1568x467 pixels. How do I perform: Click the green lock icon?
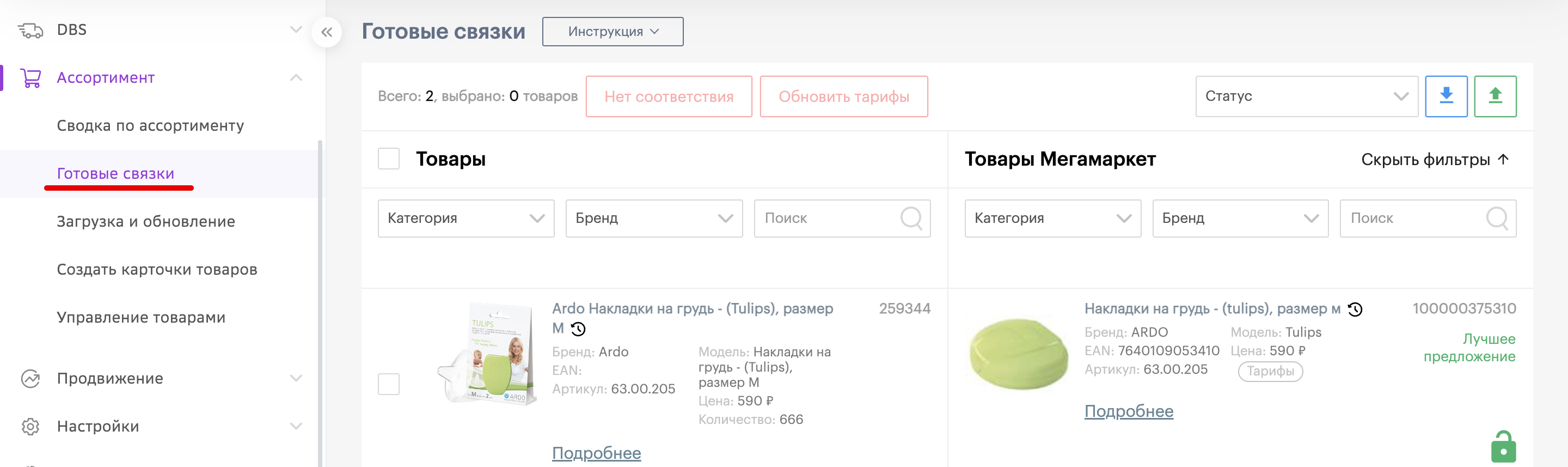(x=1503, y=446)
